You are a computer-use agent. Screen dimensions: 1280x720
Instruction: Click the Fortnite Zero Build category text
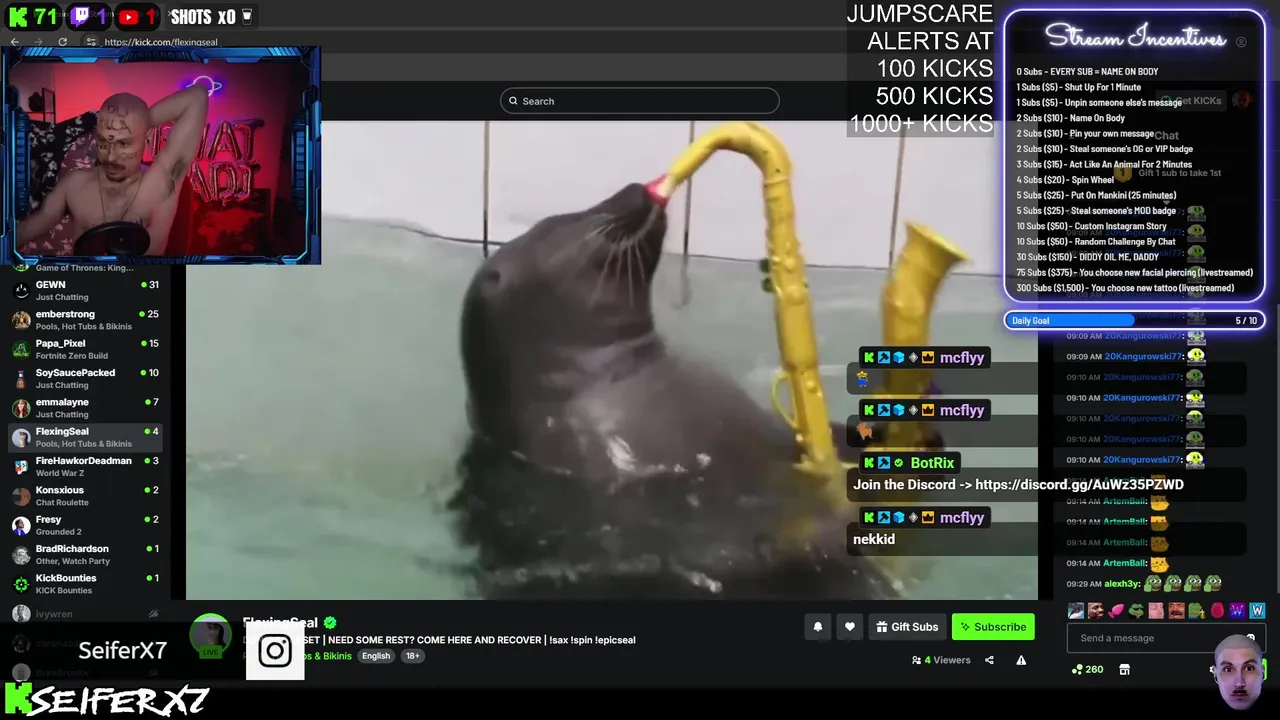(72, 356)
